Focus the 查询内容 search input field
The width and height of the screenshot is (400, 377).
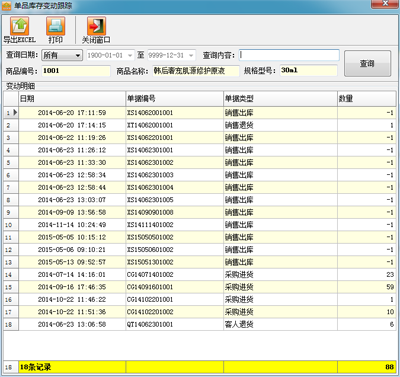[x=289, y=55]
